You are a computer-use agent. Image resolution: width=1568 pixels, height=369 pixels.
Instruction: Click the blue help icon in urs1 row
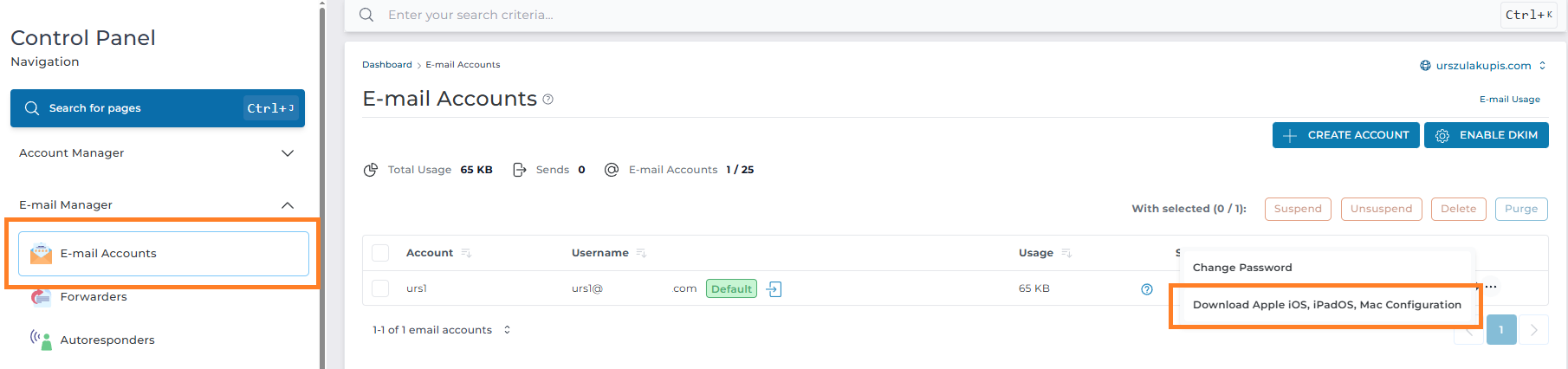(1147, 289)
